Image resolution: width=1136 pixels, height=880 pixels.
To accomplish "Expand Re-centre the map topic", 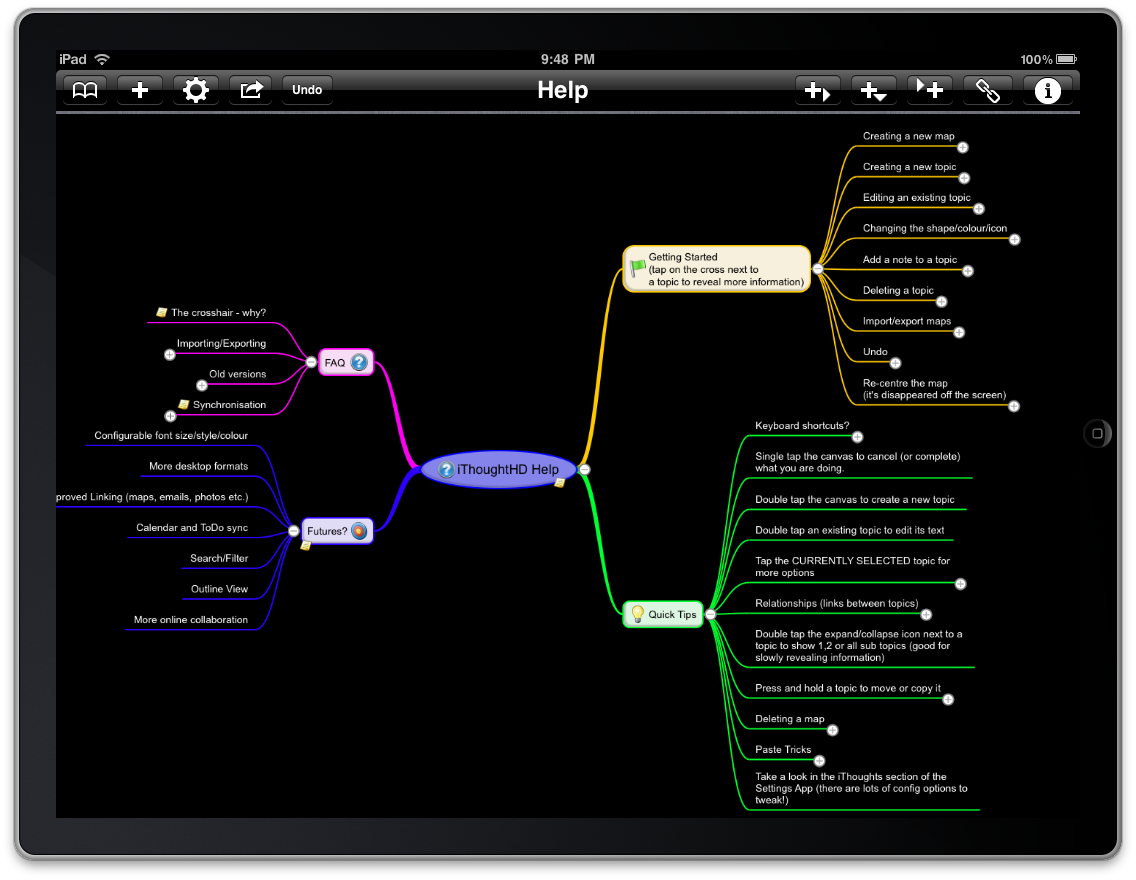I will pyautogui.click(x=1014, y=406).
